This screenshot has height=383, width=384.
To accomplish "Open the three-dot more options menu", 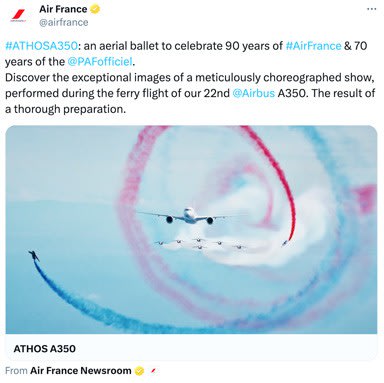I will [371, 9].
